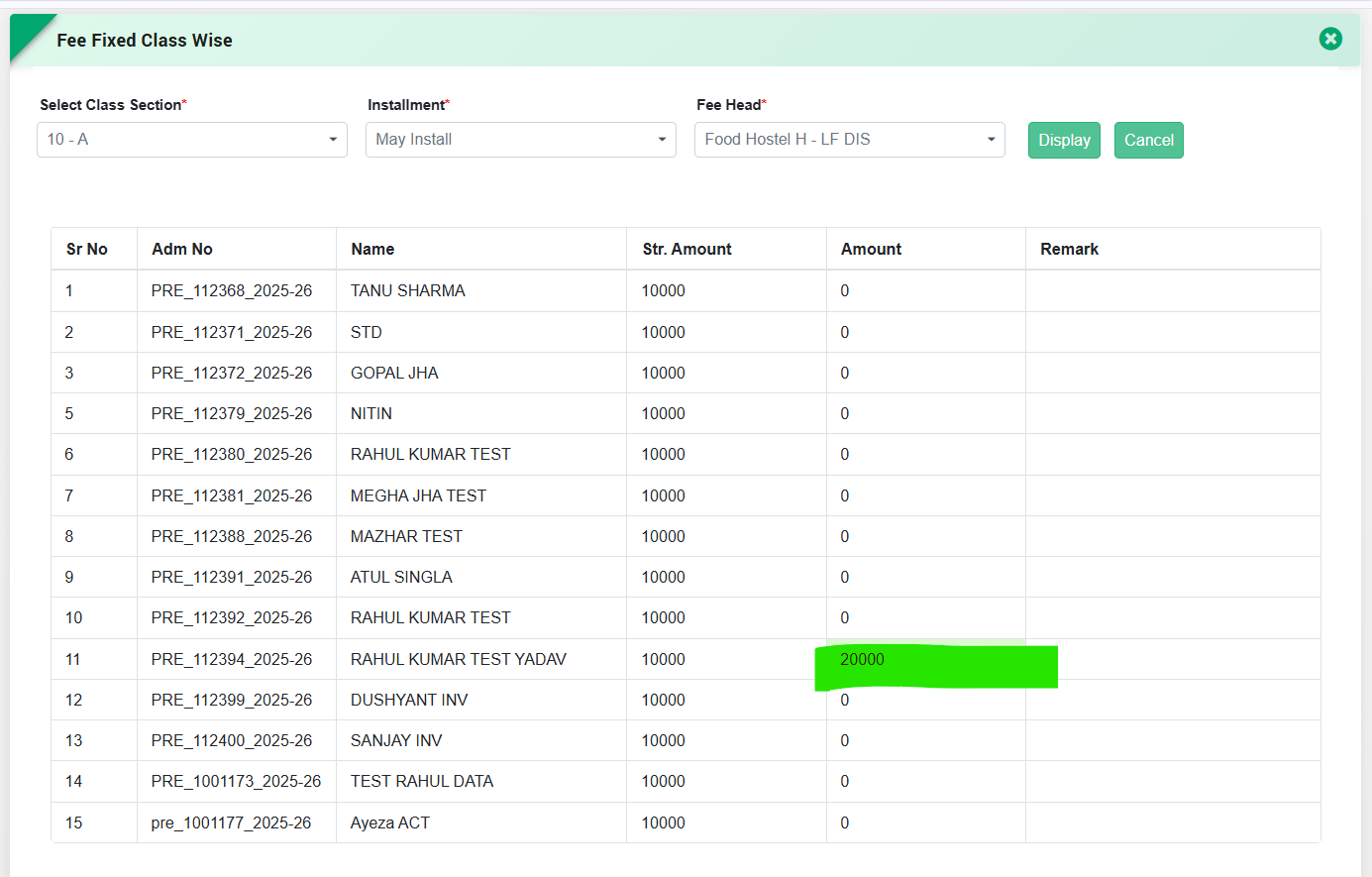This screenshot has height=877, width=1372.
Task: Select the name TANU SHARMA
Action: pos(407,290)
